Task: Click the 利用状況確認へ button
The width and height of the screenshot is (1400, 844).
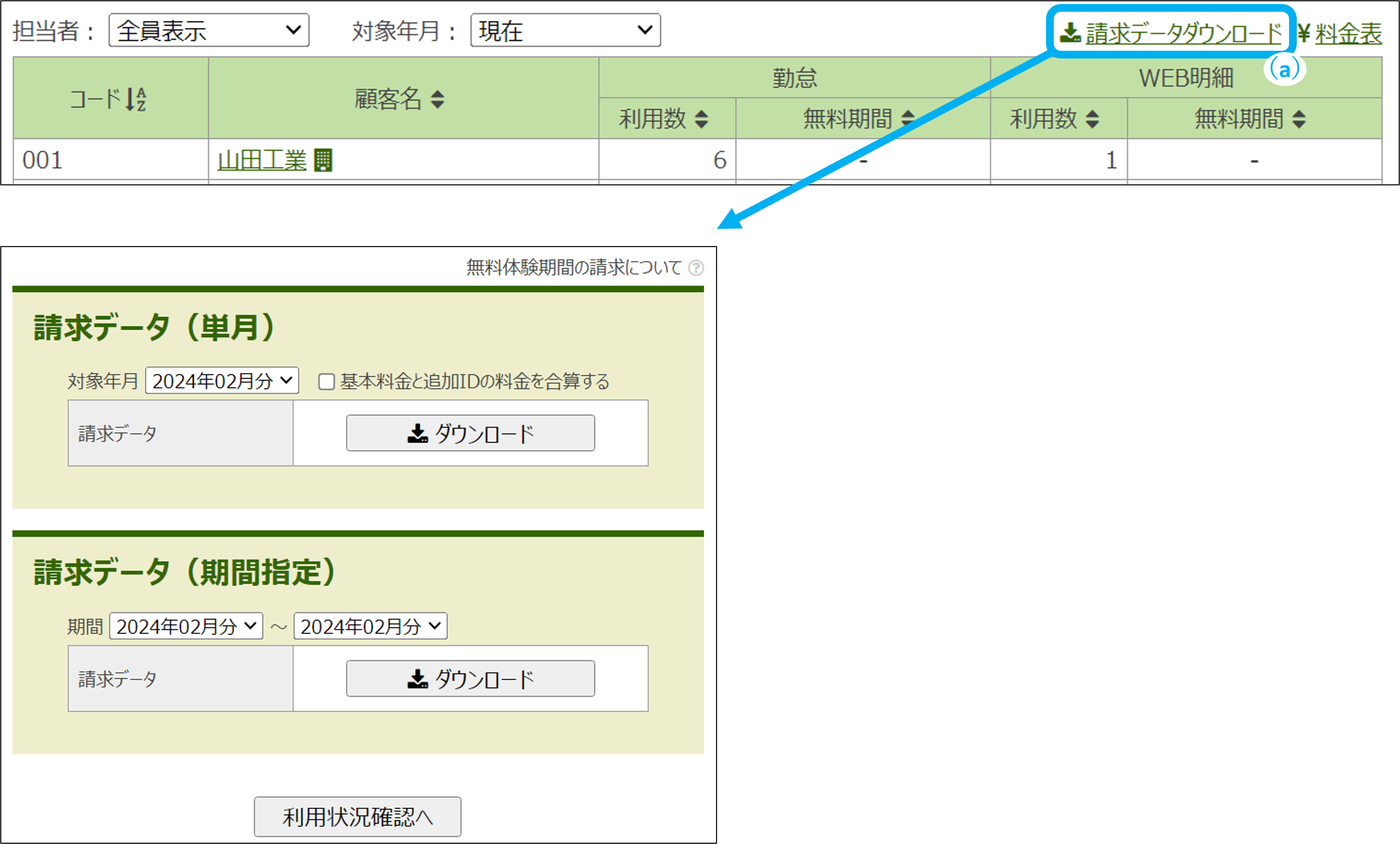Action: [357, 817]
